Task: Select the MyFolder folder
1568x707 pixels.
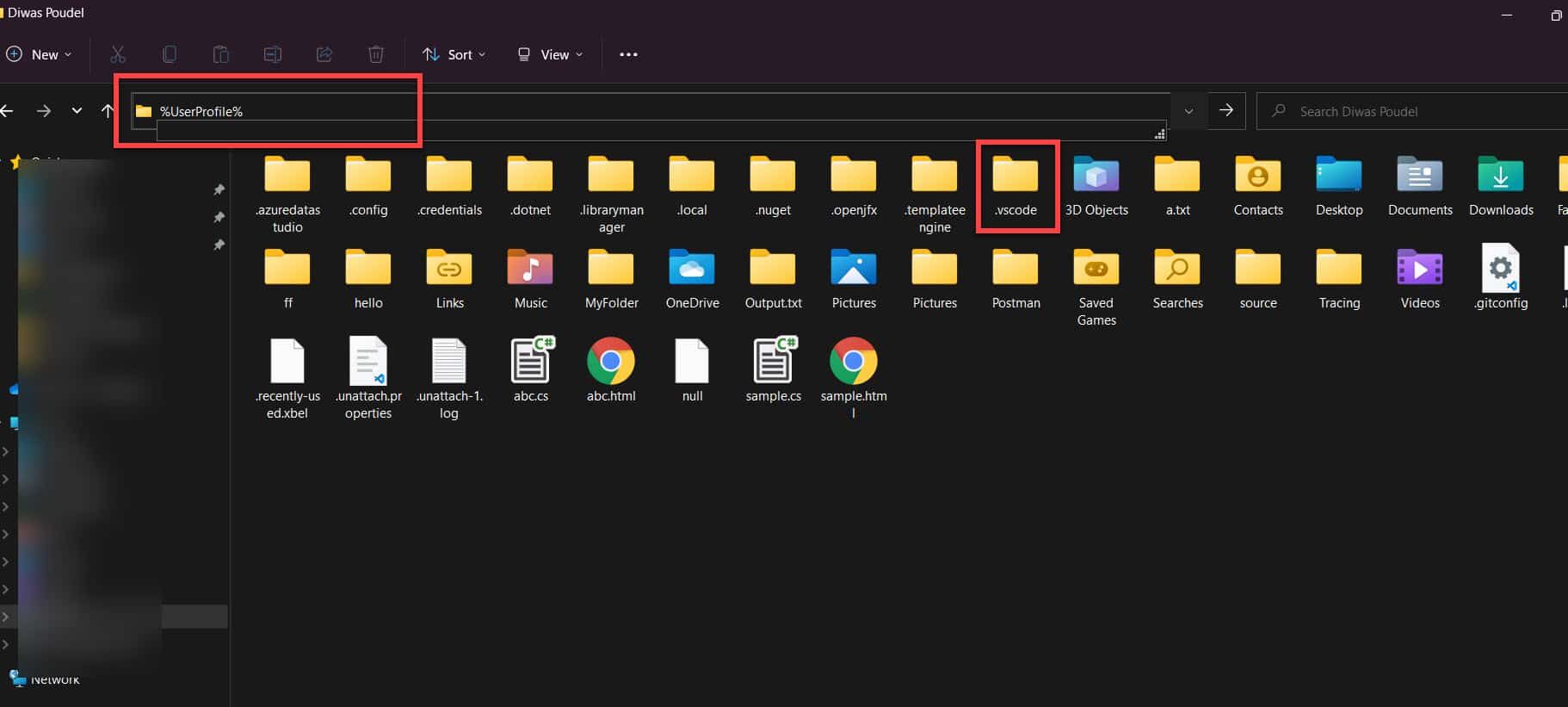Action: click(611, 280)
